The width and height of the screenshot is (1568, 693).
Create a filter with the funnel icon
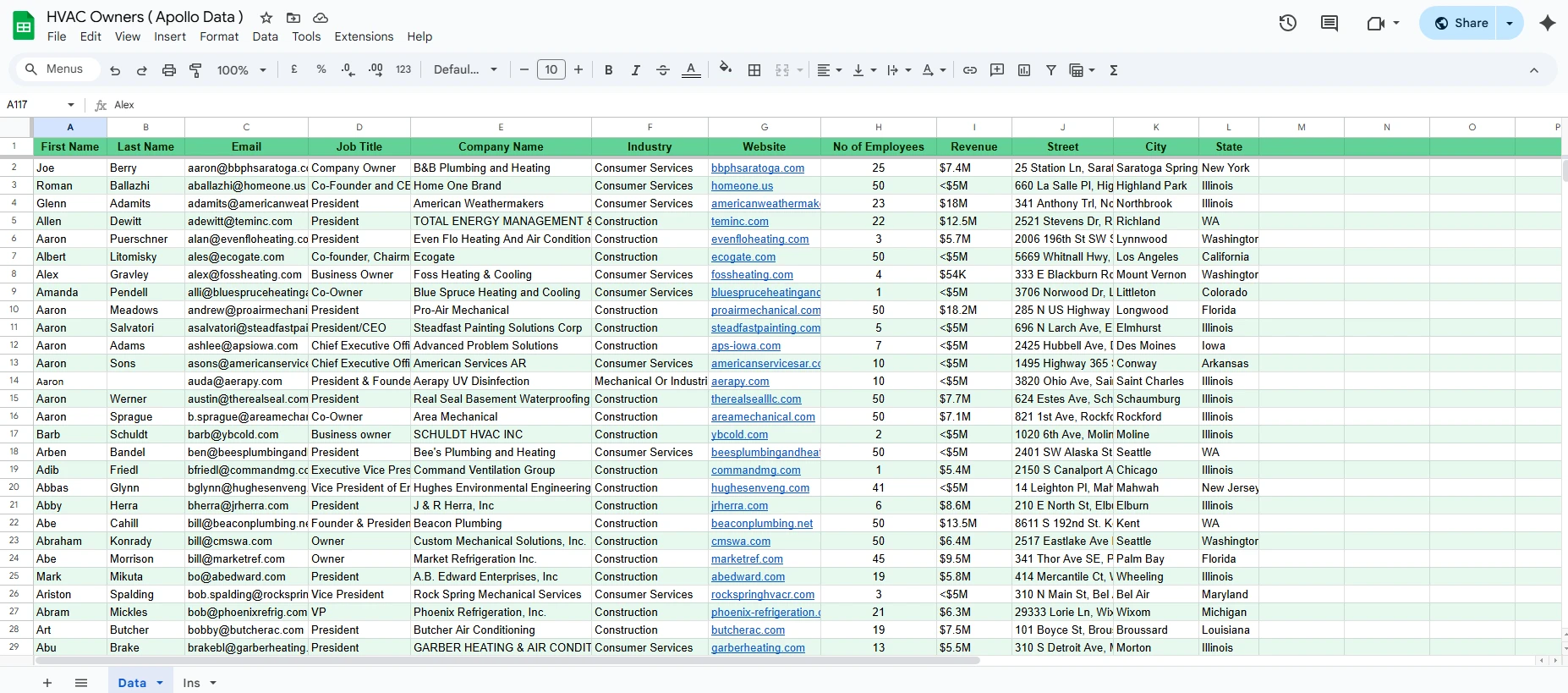[x=1051, y=70]
